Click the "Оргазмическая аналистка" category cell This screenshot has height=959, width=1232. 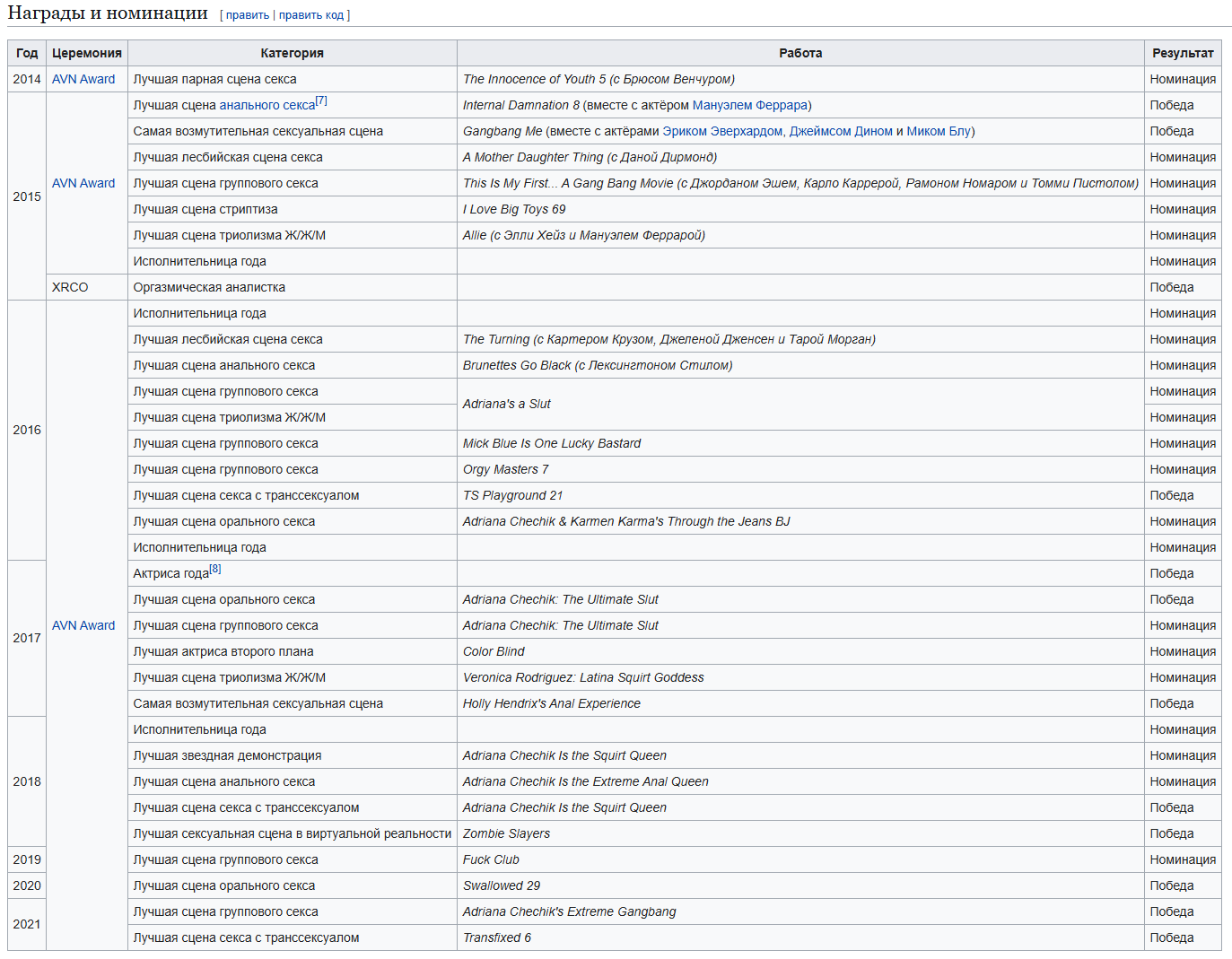coord(293,287)
